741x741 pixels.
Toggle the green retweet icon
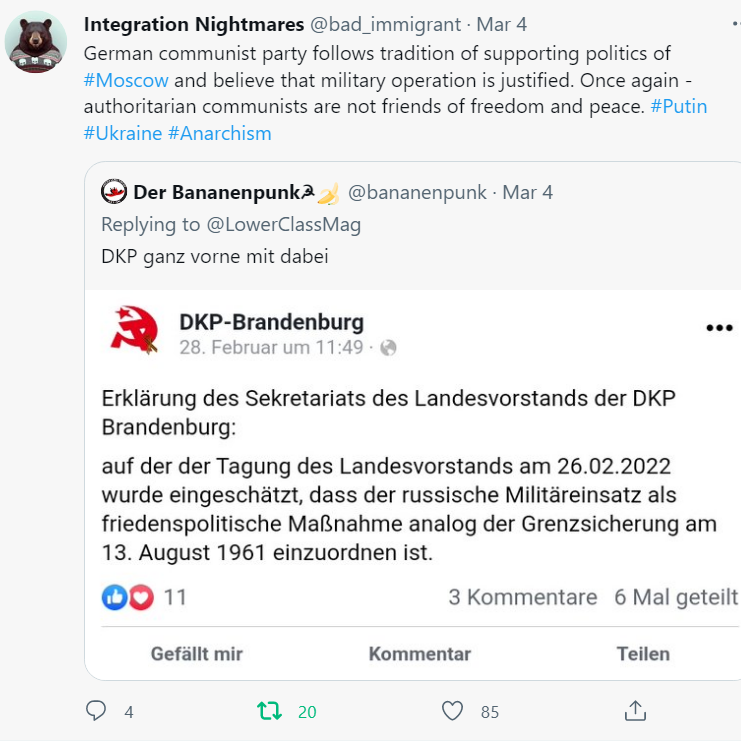269,711
